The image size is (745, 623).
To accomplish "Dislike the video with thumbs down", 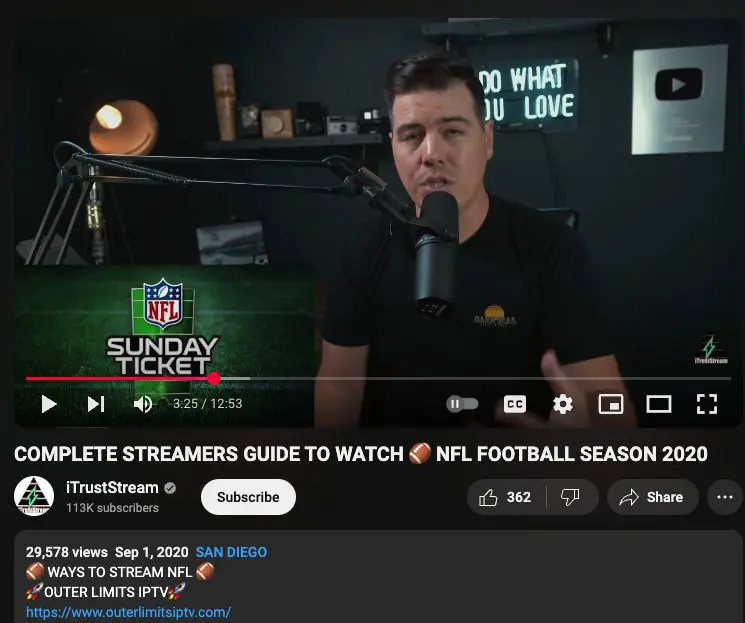I will 570,497.
